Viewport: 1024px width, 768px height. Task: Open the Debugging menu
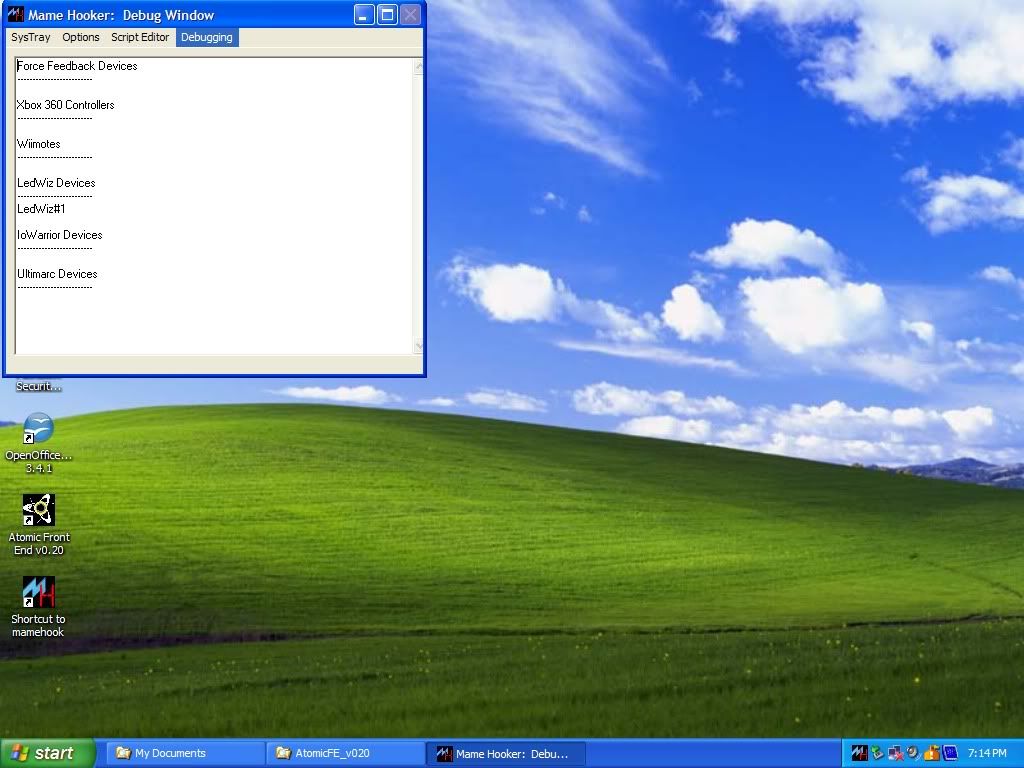pyautogui.click(x=207, y=37)
